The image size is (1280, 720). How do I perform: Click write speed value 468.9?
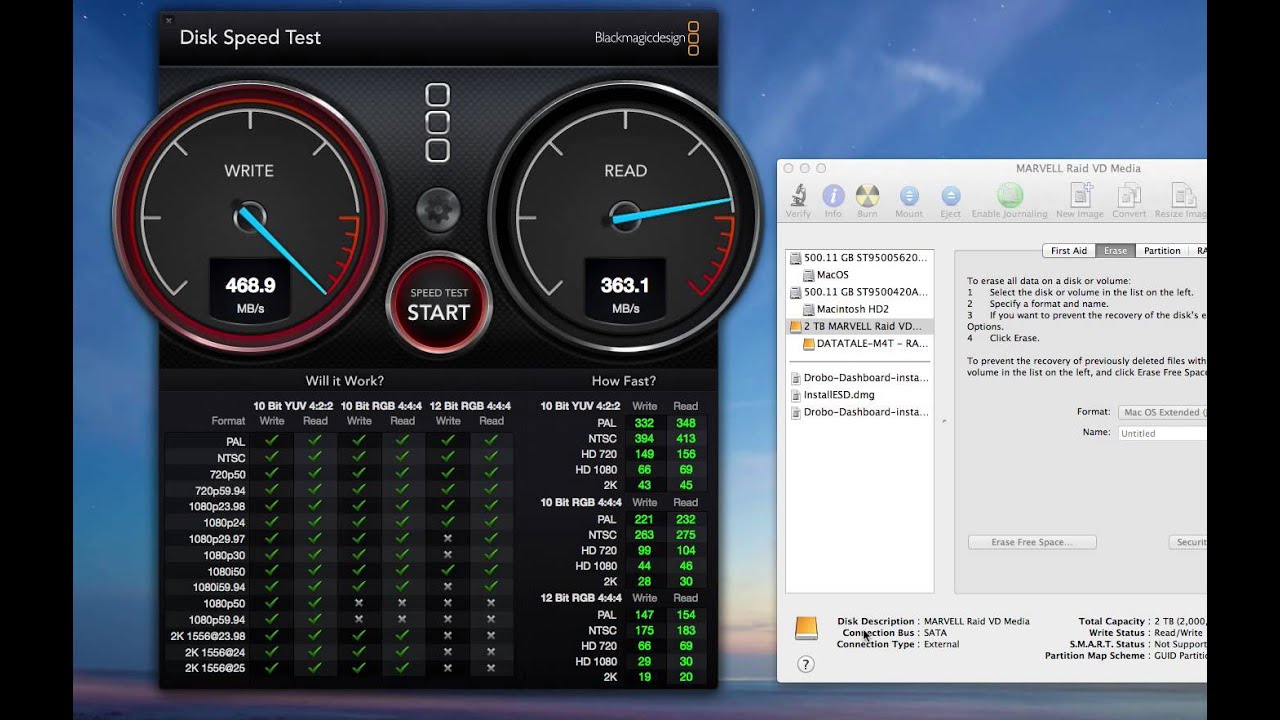click(x=250, y=285)
